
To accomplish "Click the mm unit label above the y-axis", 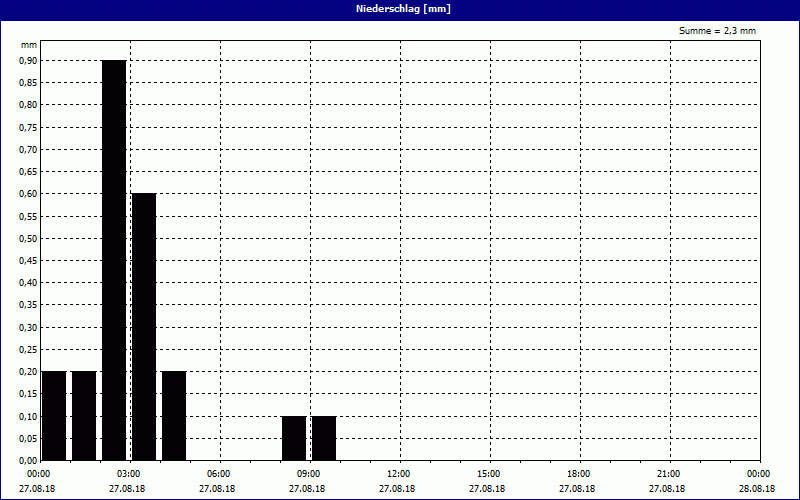I will coord(29,45).
